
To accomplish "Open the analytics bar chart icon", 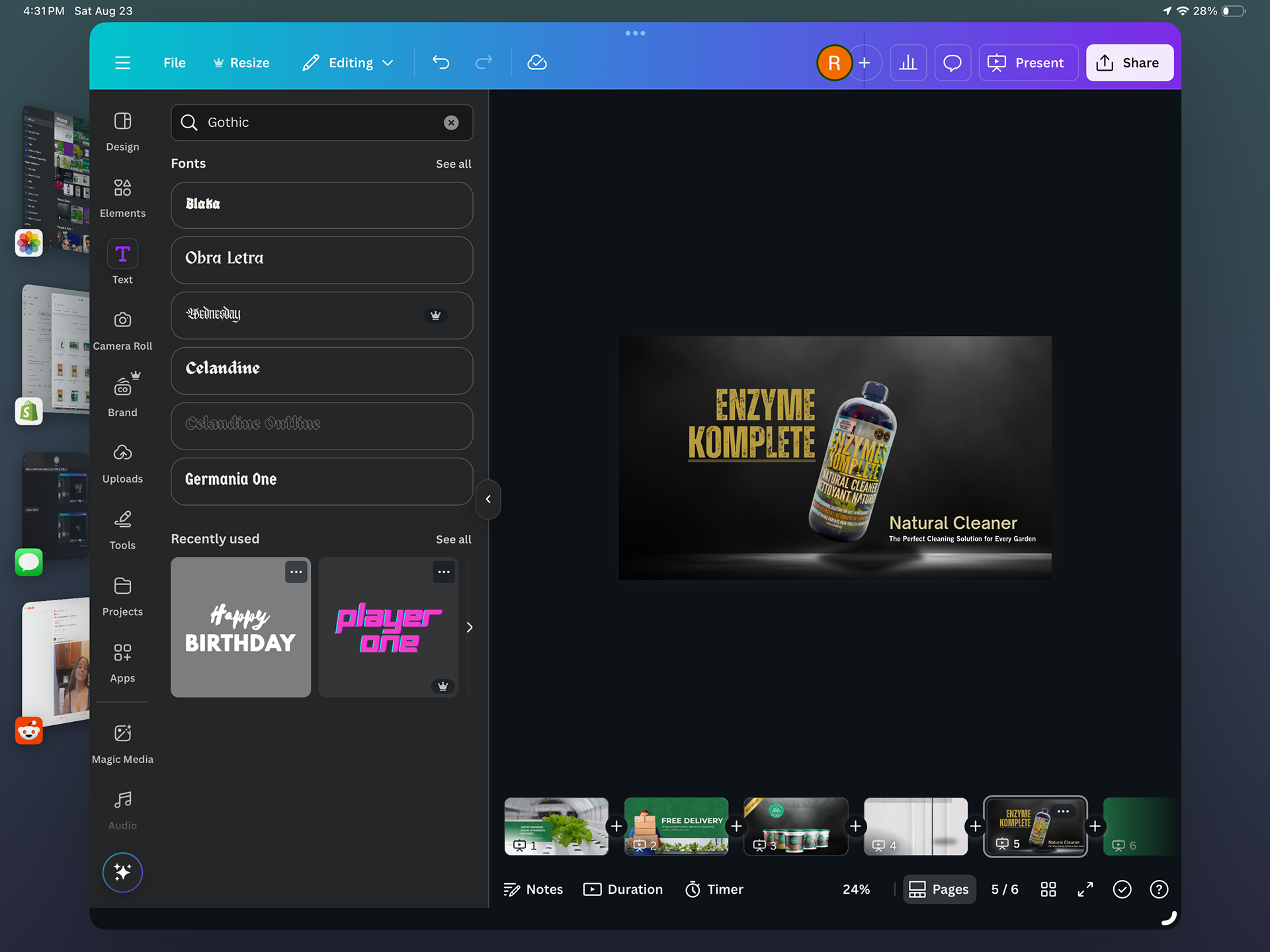I will click(x=908, y=63).
